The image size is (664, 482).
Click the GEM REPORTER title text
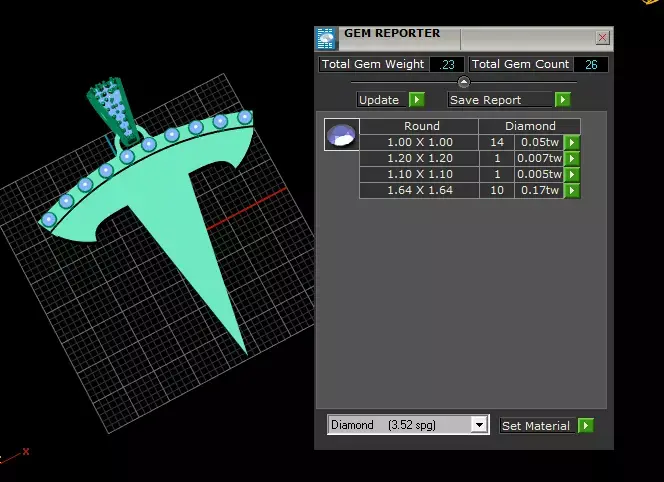[x=392, y=33]
